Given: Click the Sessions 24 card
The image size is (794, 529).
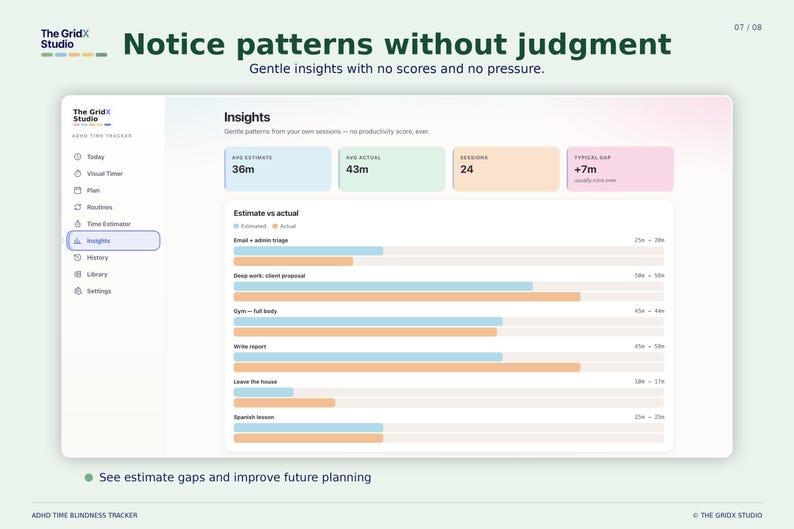Looking at the screenshot, I should pyautogui.click(x=506, y=169).
